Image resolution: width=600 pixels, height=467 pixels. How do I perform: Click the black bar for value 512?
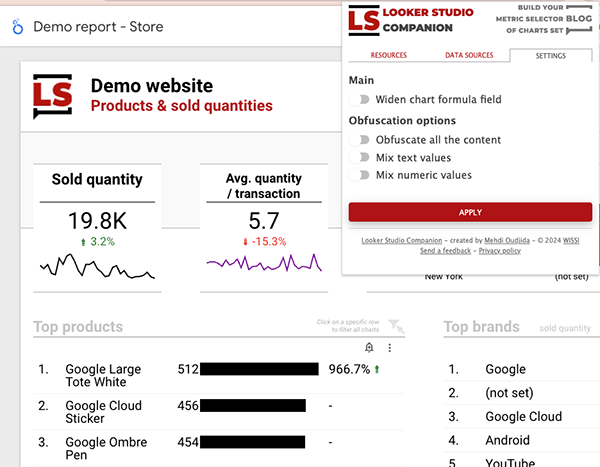pos(259,369)
